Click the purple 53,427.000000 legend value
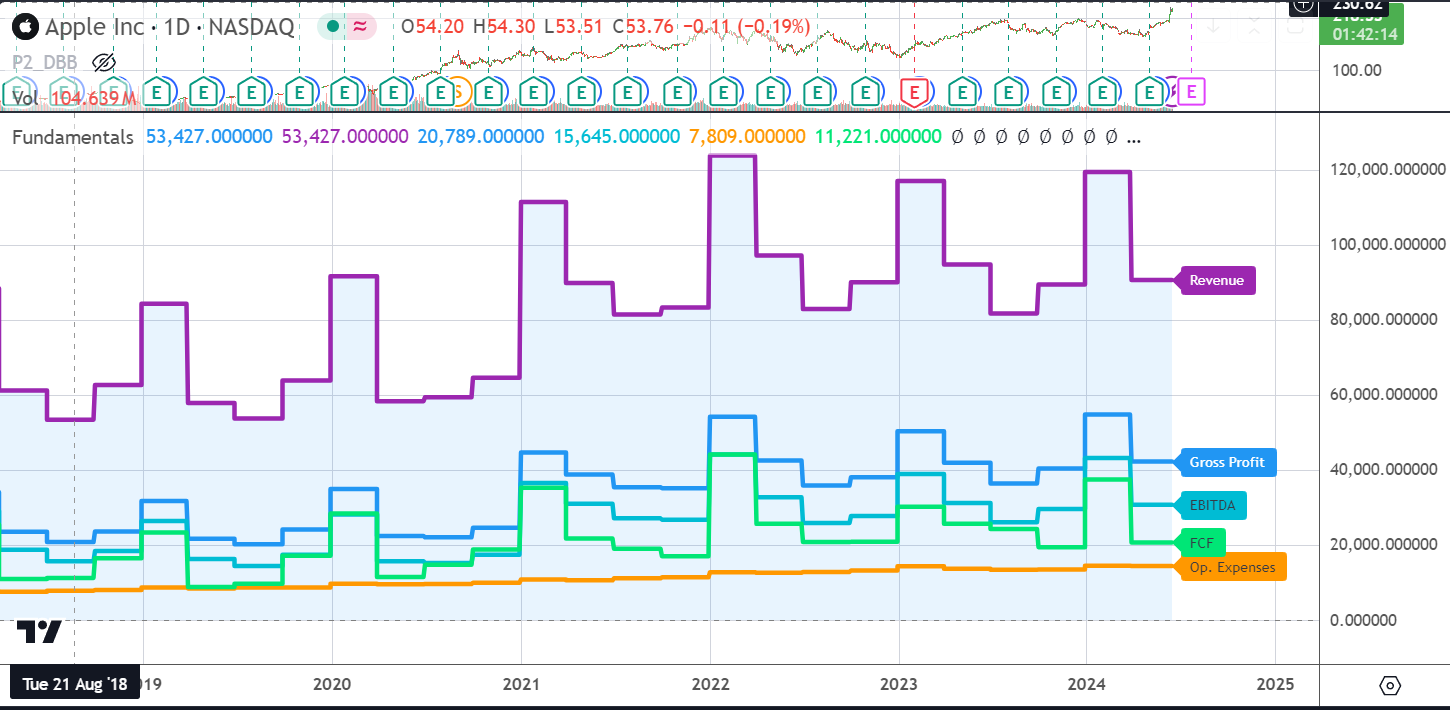The width and height of the screenshot is (1450, 710). (x=345, y=137)
